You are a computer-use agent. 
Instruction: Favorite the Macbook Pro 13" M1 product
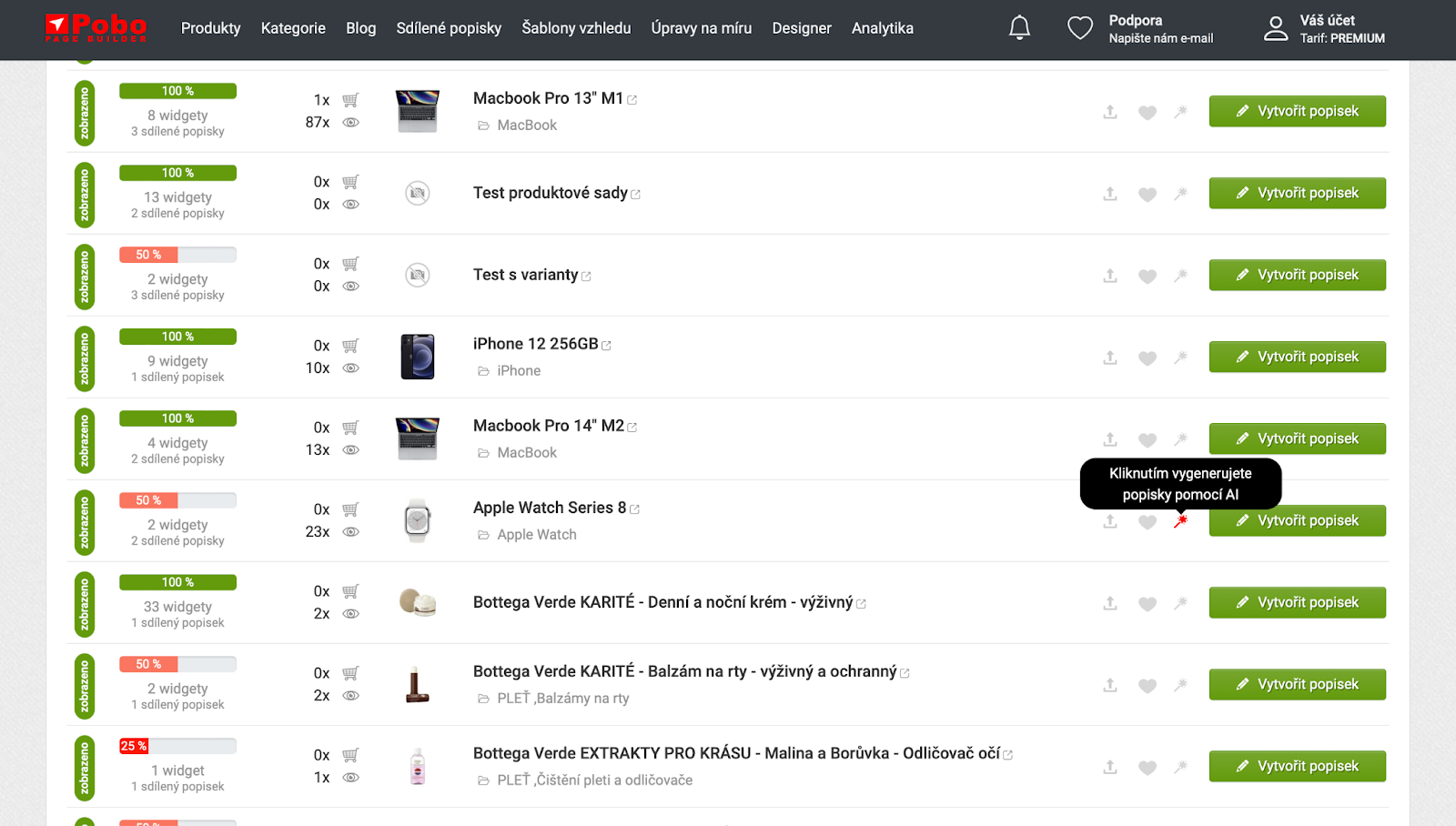[1148, 113]
